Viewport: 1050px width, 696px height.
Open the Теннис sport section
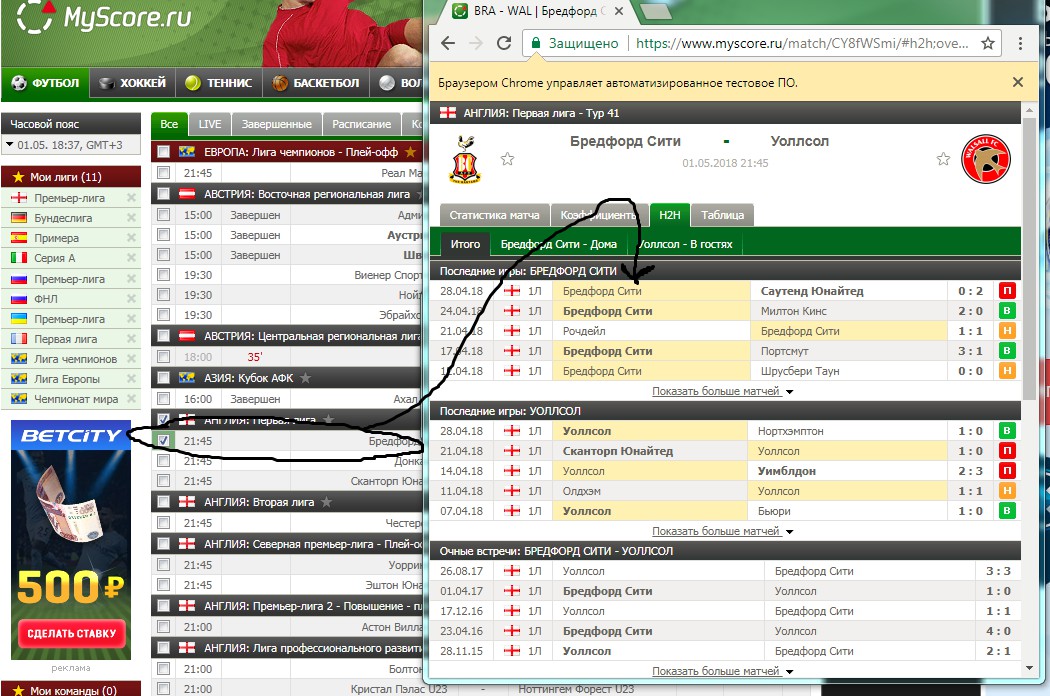pyautogui.click(x=219, y=83)
